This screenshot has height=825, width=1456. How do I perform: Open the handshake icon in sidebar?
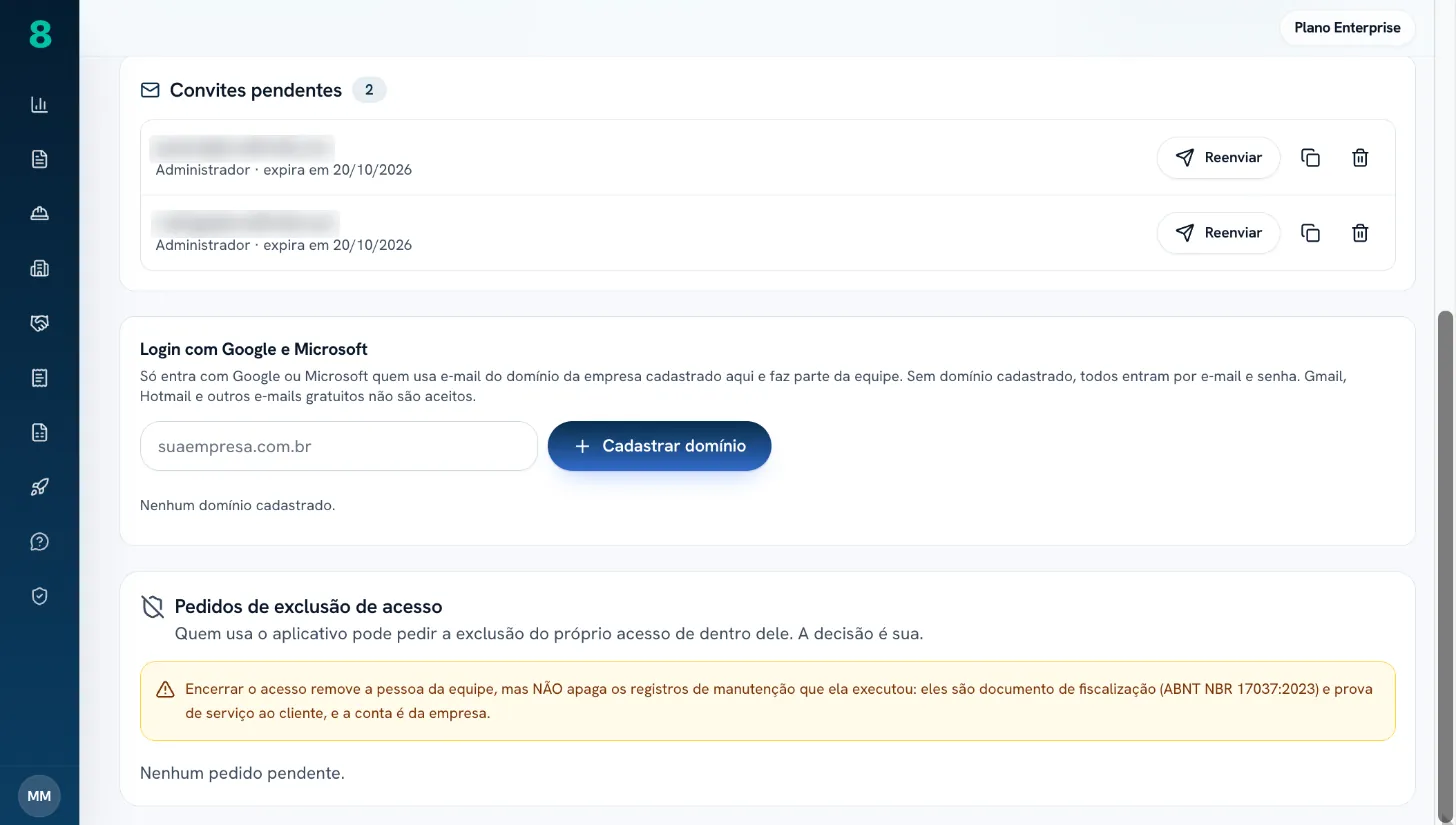pos(39,323)
